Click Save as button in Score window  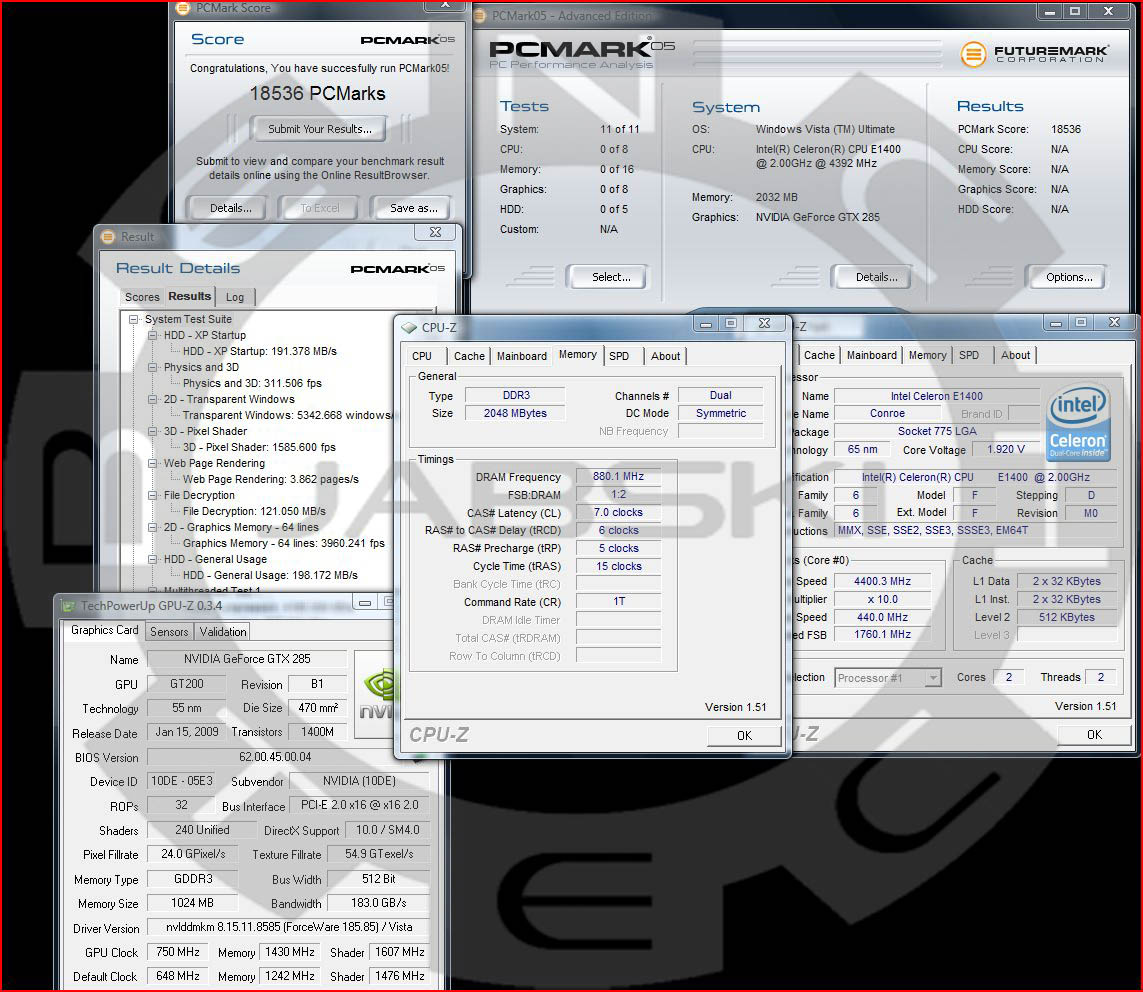pyautogui.click(x=414, y=208)
